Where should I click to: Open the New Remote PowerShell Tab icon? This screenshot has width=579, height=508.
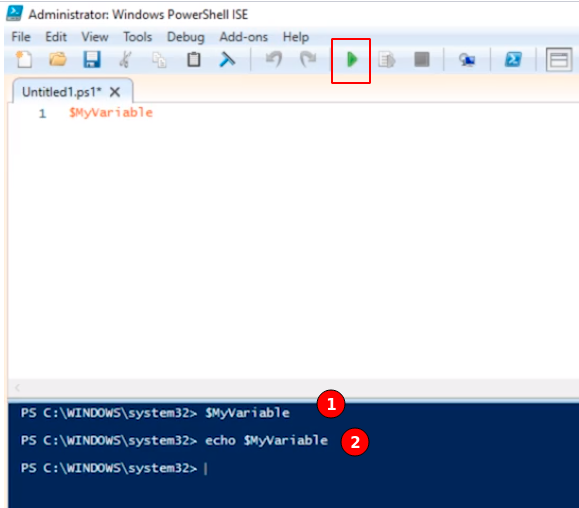467,60
